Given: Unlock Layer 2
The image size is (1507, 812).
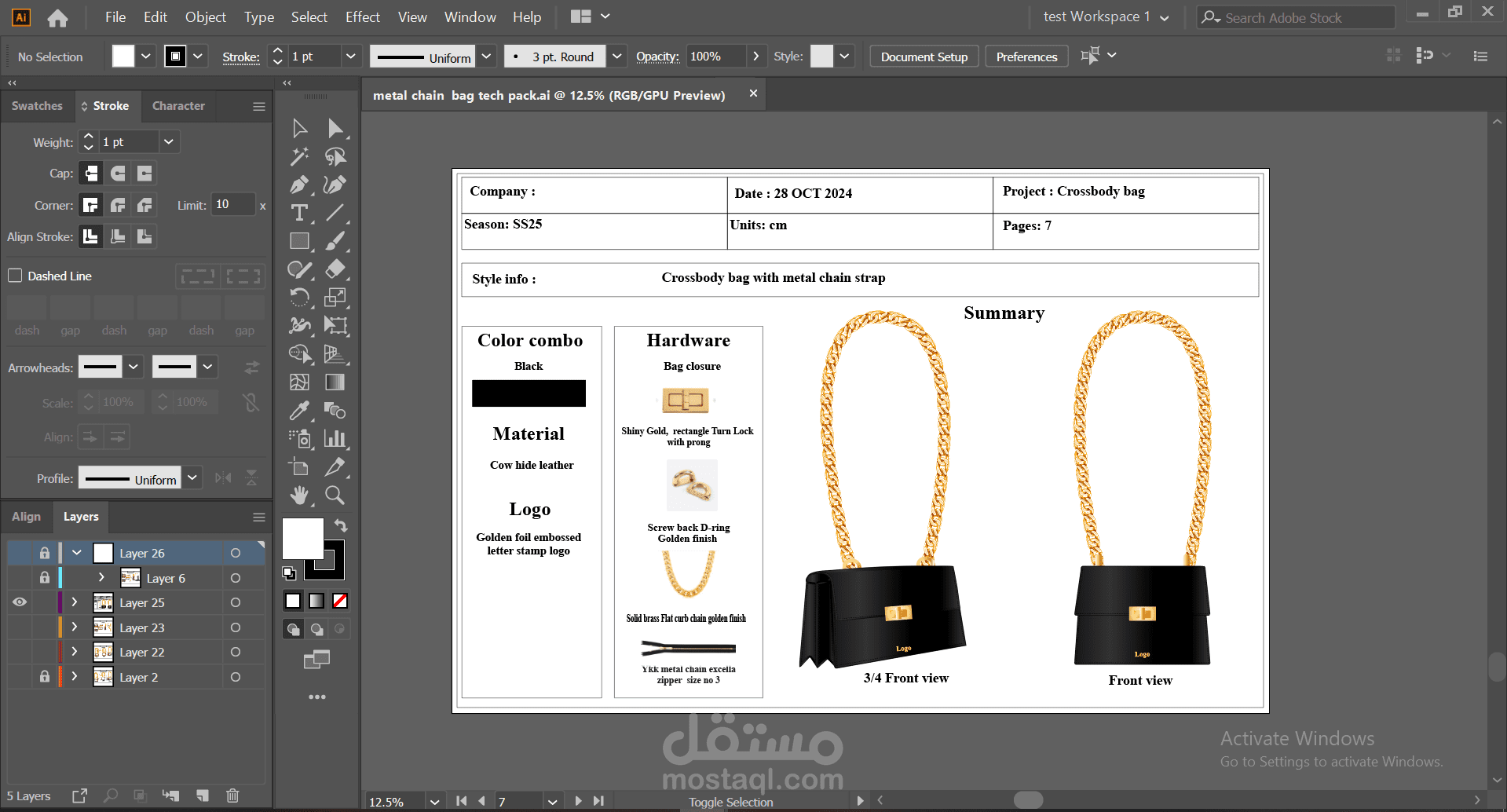Looking at the screenshot, I should pyautogui.click(x=45, y=677).
